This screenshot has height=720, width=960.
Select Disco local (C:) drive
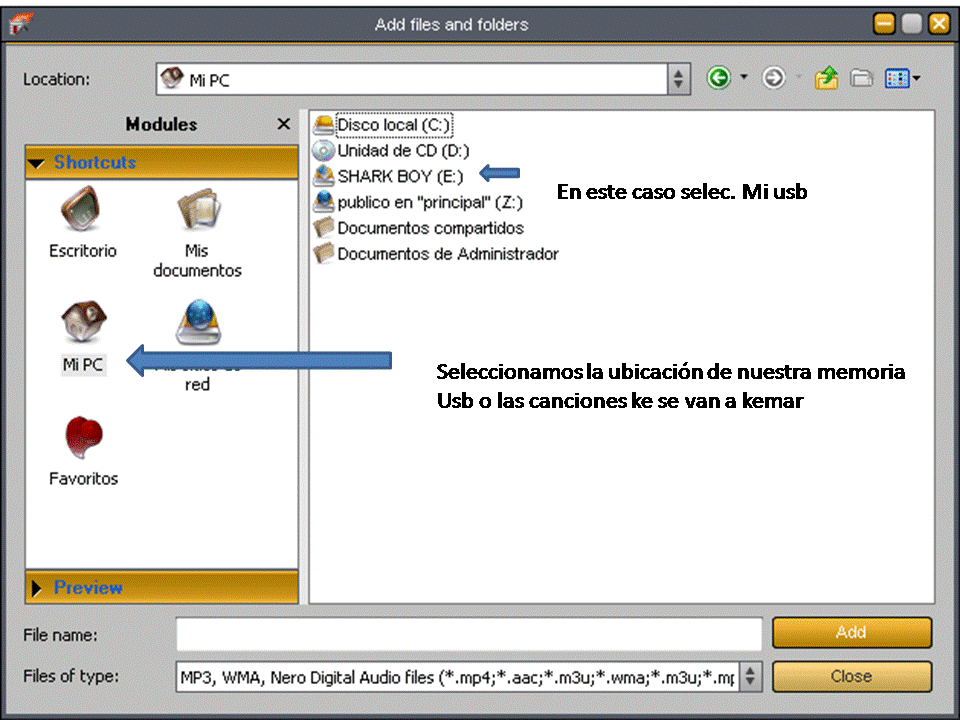click(383, 125)
